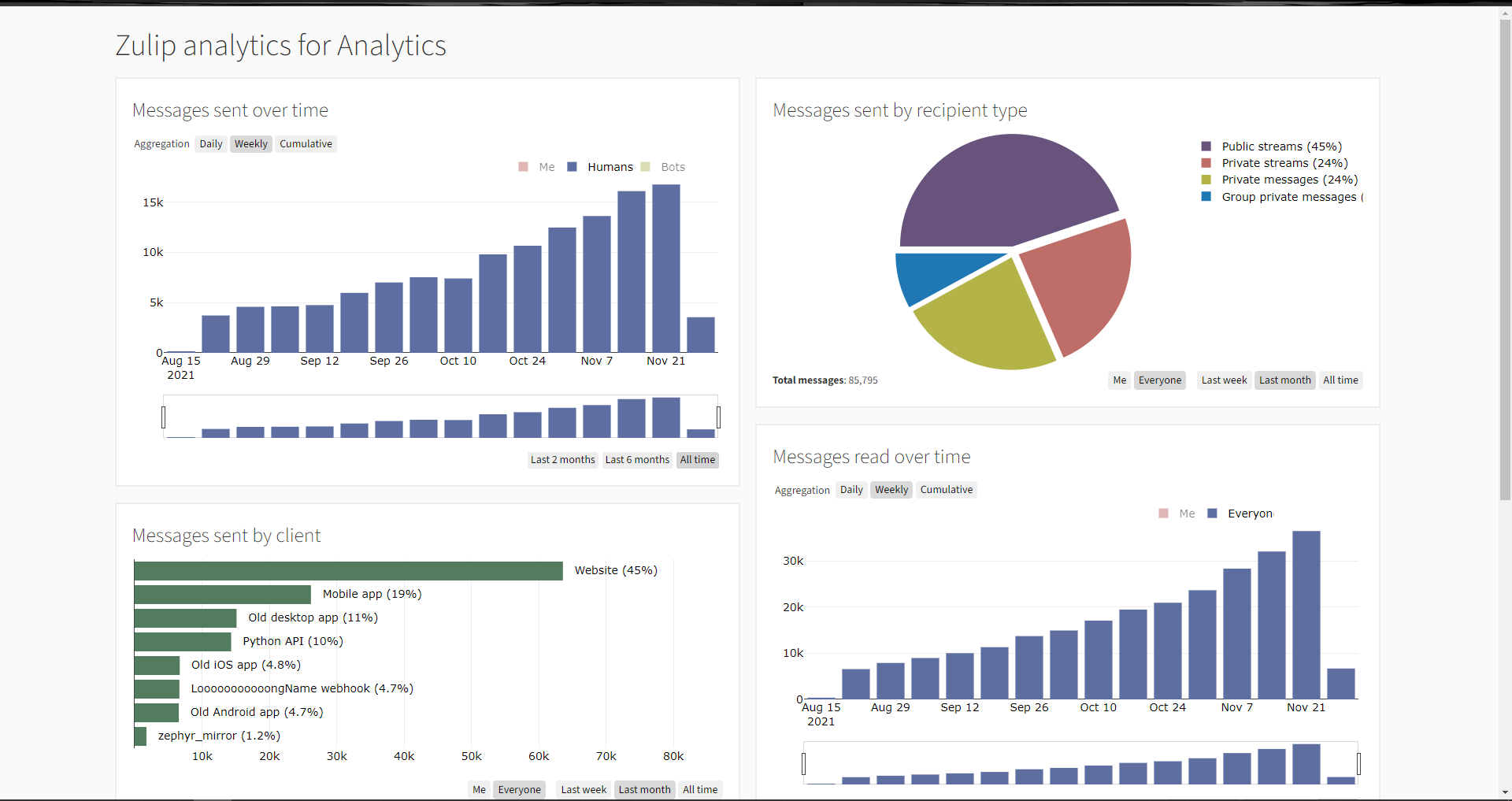Click the 'Messages sent by recipient type' heading
This screenshot has width=1512, height=801.
tap(899, 110)
